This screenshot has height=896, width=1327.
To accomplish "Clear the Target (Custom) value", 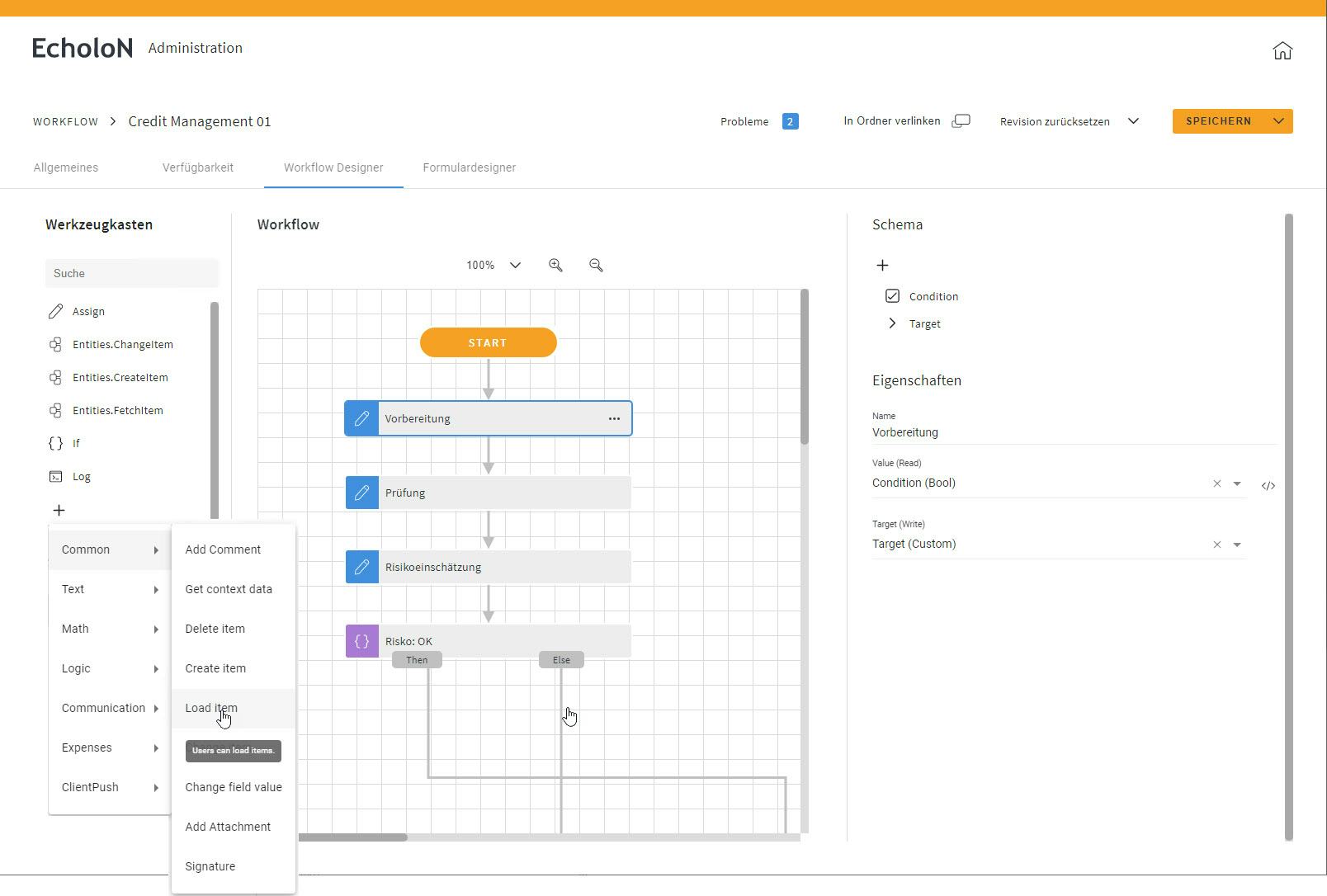I will pyautogui.click(x=1216, y=545).
